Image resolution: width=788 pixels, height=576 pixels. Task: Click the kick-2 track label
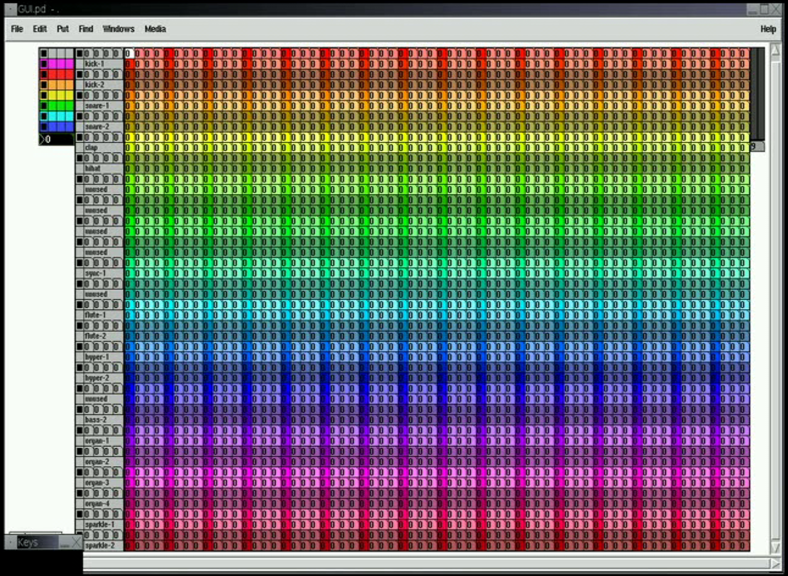pos(94,85)
